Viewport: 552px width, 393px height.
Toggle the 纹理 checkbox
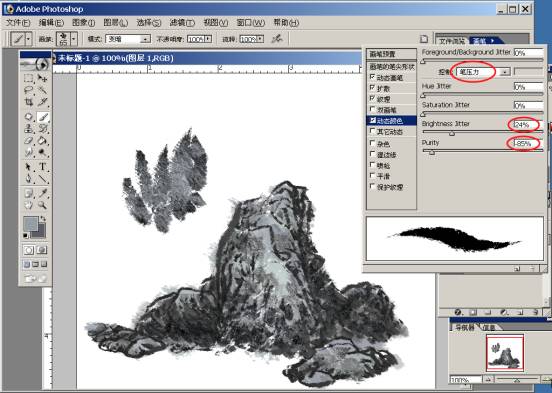pos(372,99)
